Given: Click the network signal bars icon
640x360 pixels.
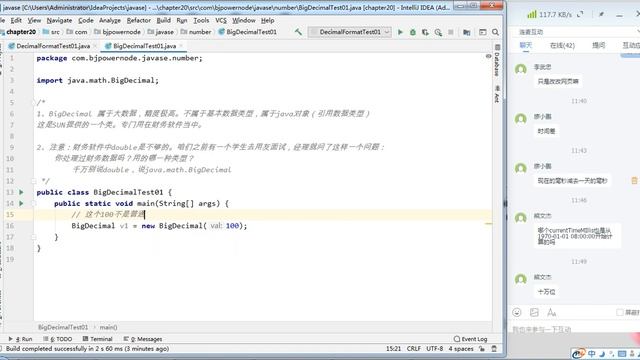Looking at the screenshot, I should point(531,14).
